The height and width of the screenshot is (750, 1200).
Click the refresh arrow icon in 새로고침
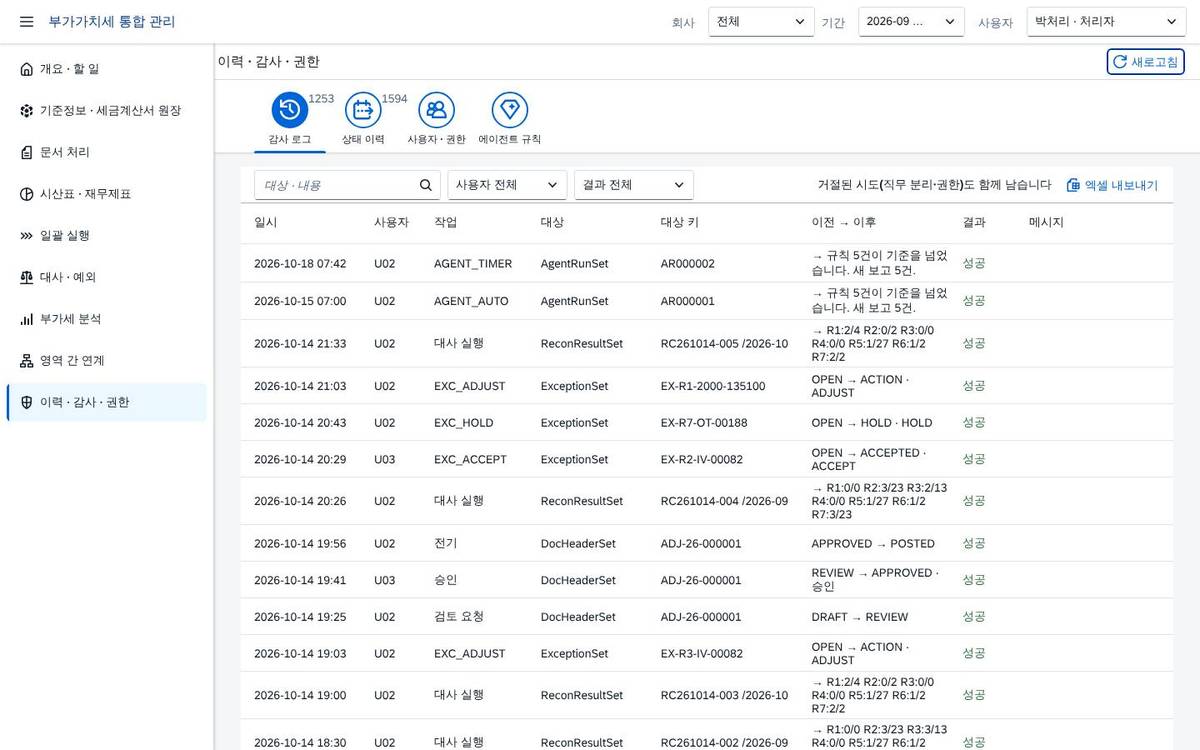point(1120,62)
